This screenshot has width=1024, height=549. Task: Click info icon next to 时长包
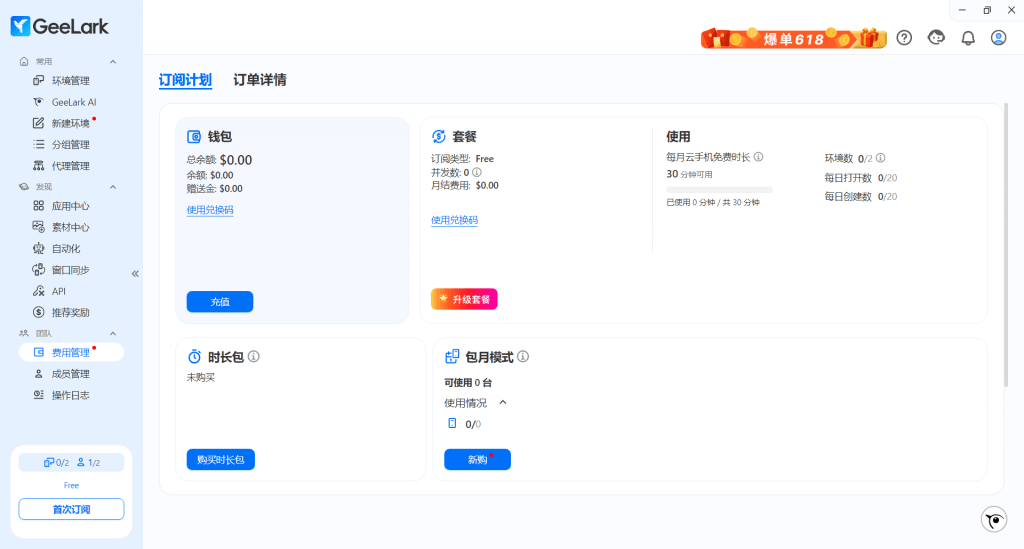(x=254, y=357)
